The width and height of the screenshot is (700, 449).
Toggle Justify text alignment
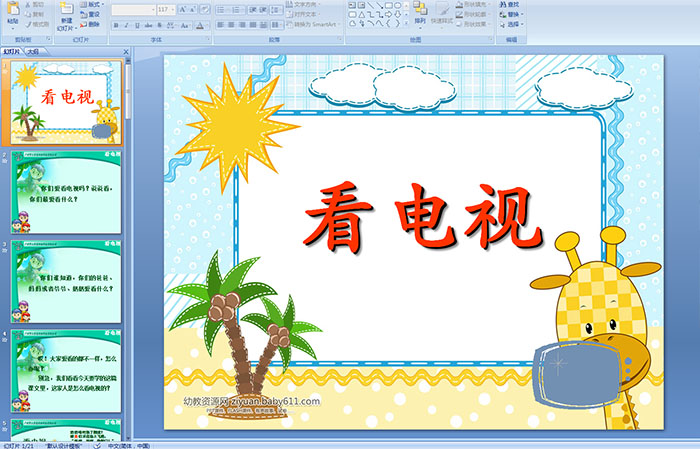[253, 25]
